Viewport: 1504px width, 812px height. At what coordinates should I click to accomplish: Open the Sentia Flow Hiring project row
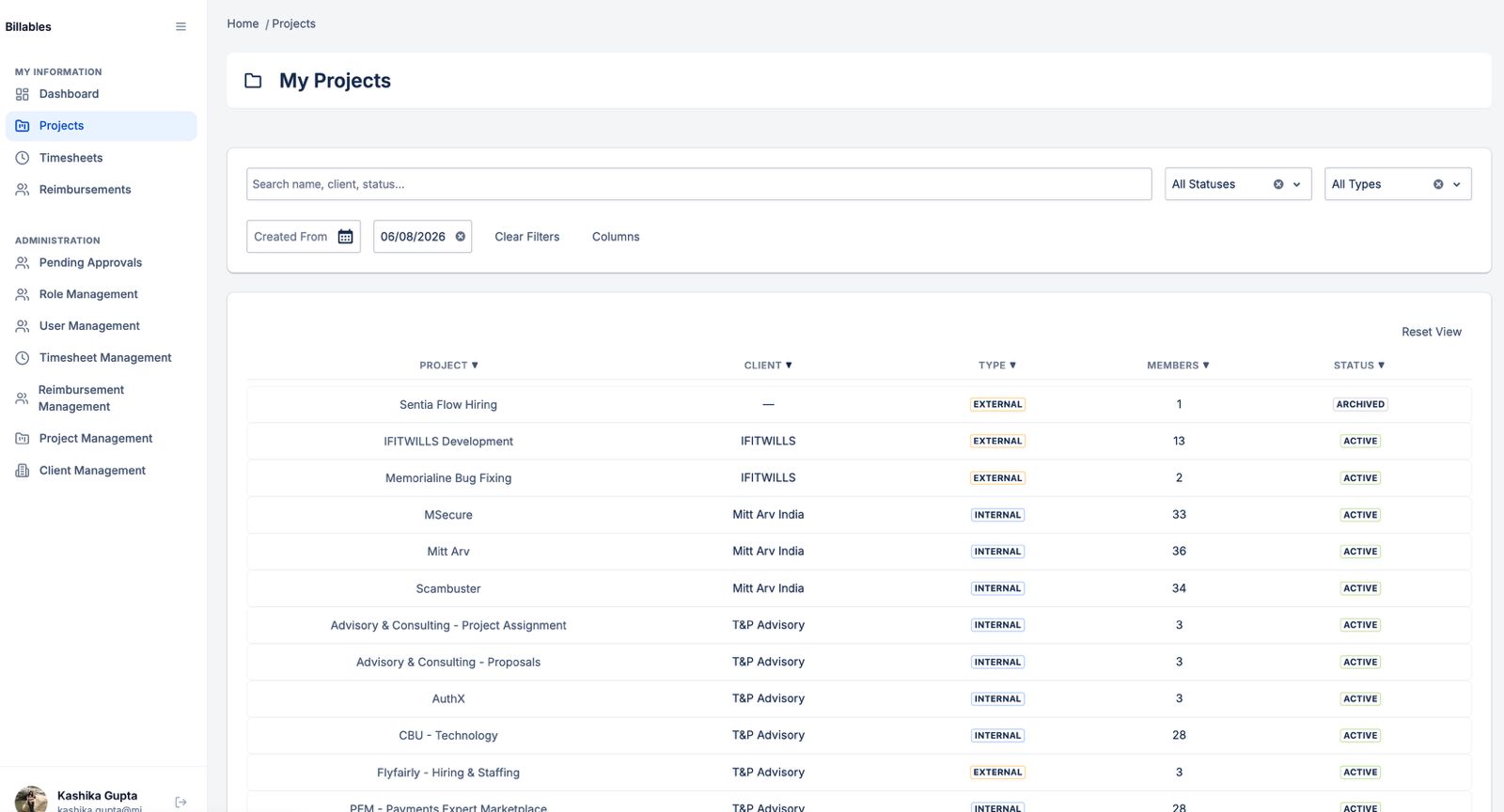[x=859, y=404]
